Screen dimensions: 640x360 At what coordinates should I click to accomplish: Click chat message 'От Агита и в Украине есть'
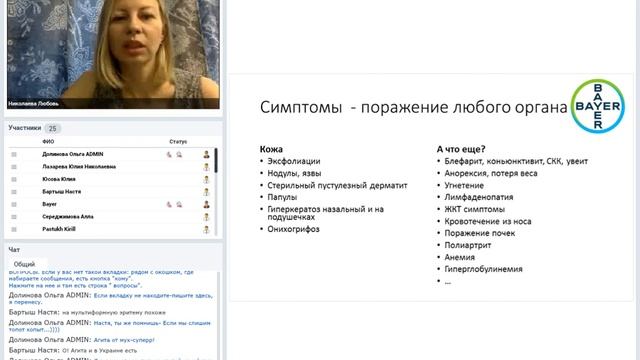[x=100, y=351]
